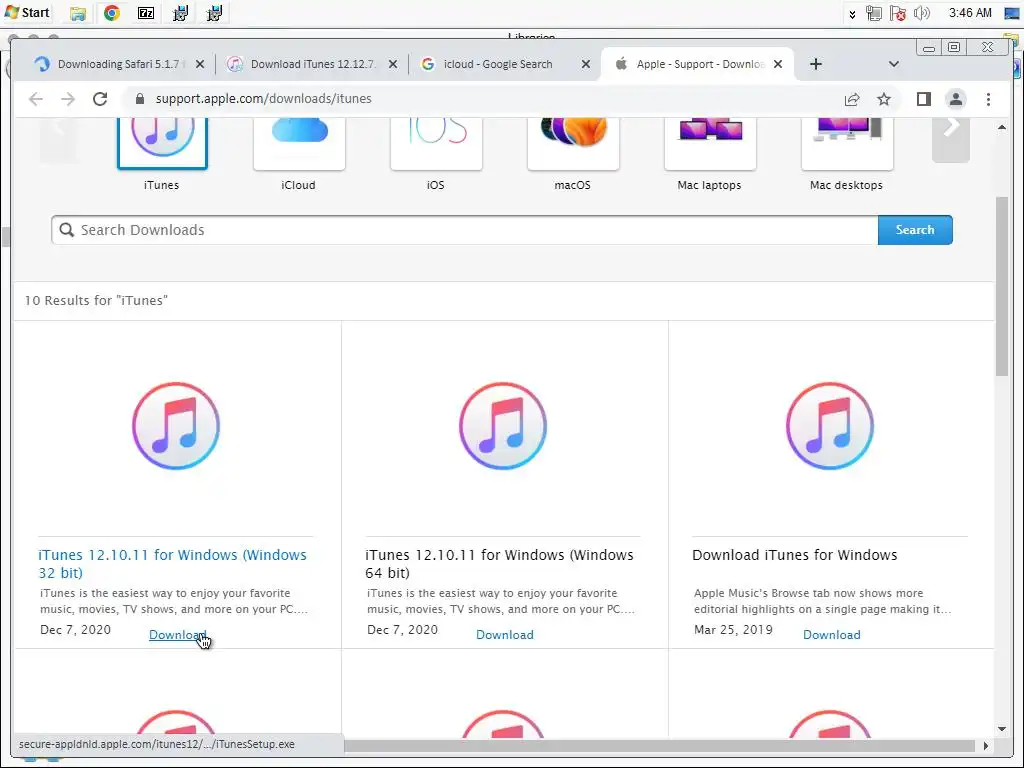Click the 10 Results for "iTunes" text
This screenshot has height=768, width=1024.
[x=96, y=300]
